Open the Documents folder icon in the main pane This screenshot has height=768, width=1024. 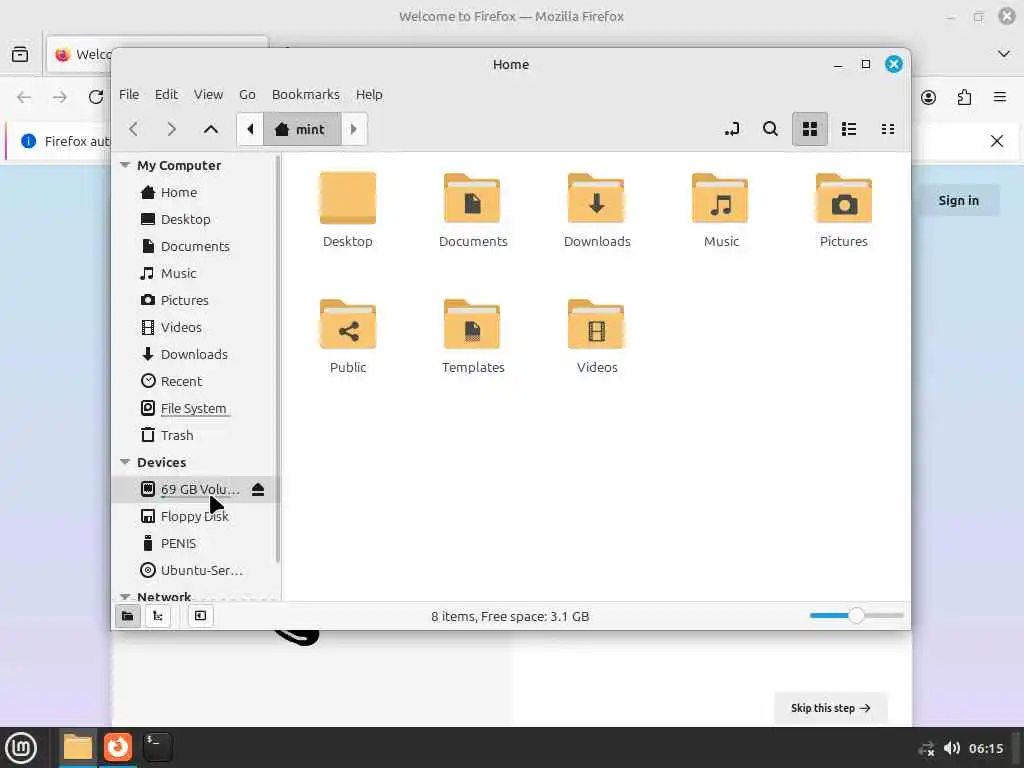[472, 198]
